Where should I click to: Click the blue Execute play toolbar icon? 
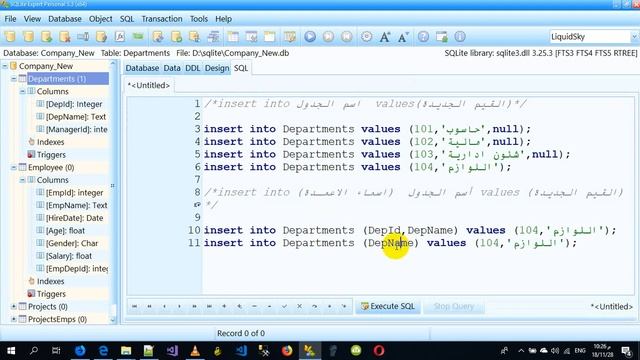coord(310,37)
